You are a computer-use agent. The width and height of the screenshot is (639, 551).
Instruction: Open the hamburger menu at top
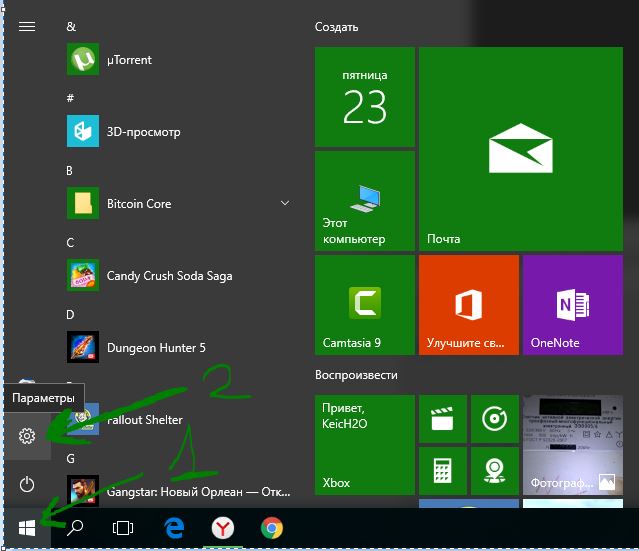[27, 26]
